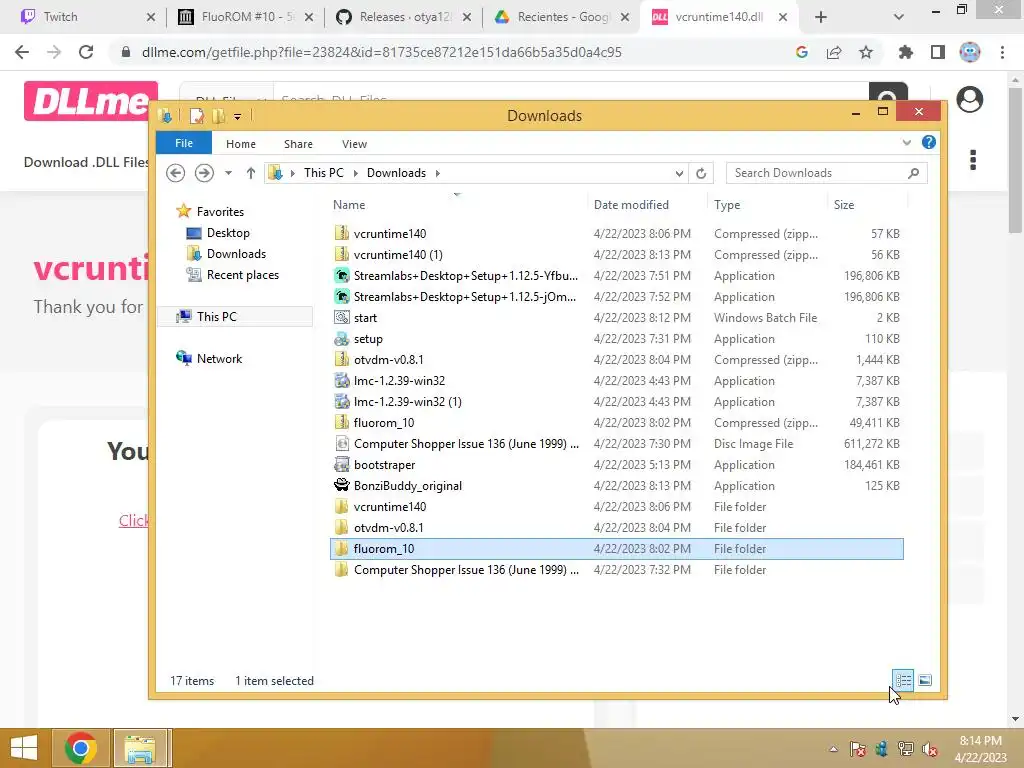Open Recent places in navigation pane
1024x768 pixels.
pyautogui.click(x=242, y=275)
